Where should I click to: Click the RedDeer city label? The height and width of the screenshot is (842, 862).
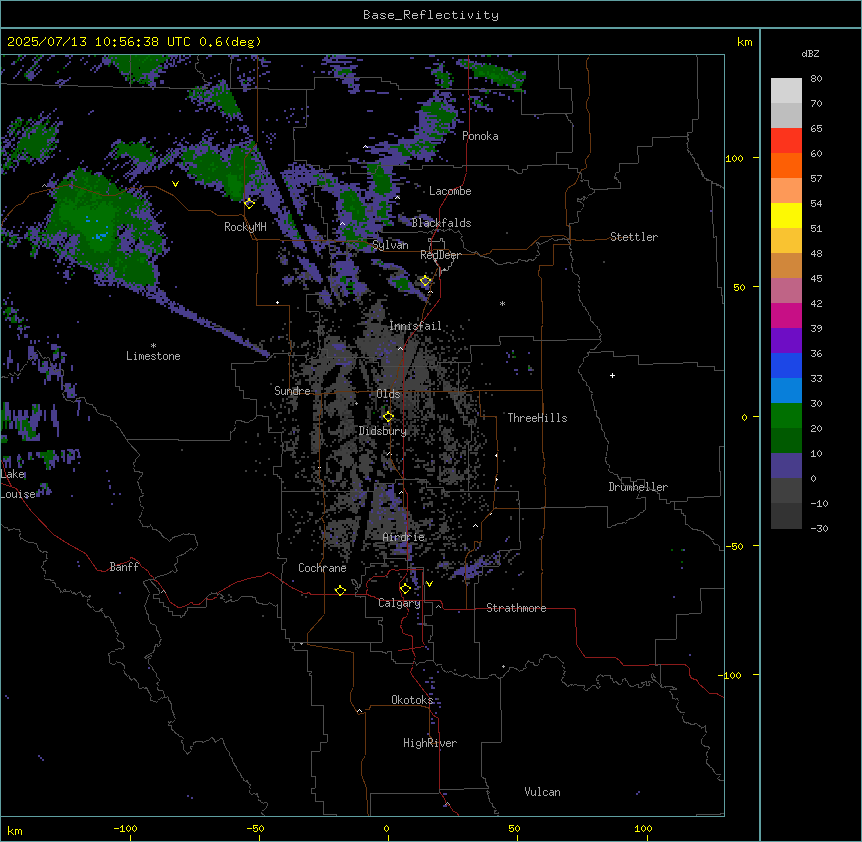tap(440, 255)
